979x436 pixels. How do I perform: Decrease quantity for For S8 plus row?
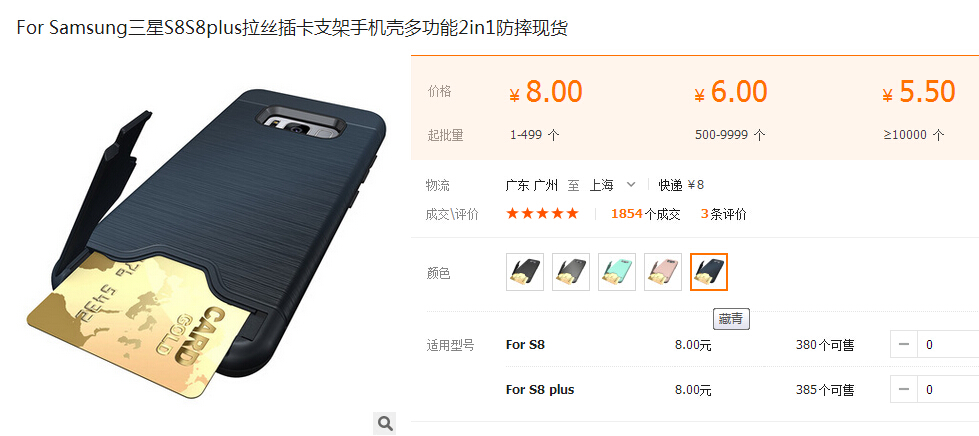coord(904,390)
